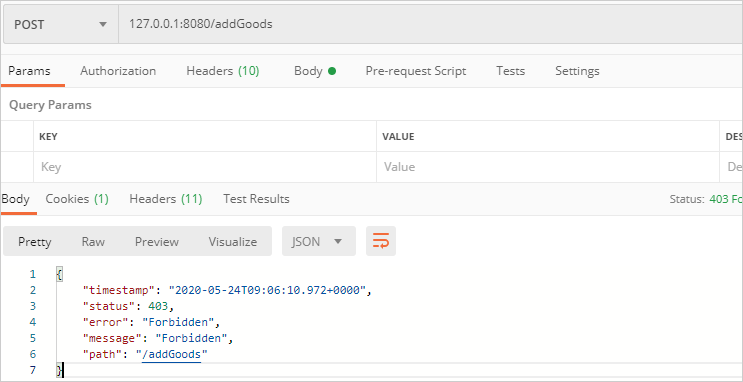Click the "error" key in response JSON

coord(106,322)
